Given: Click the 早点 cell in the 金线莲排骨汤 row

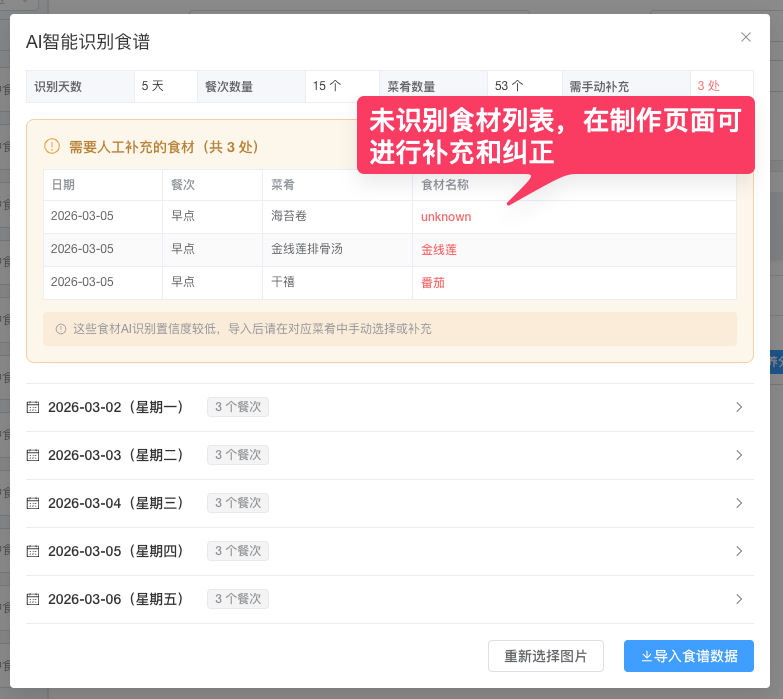Looking at the screenshot, I should coord(212,250).
